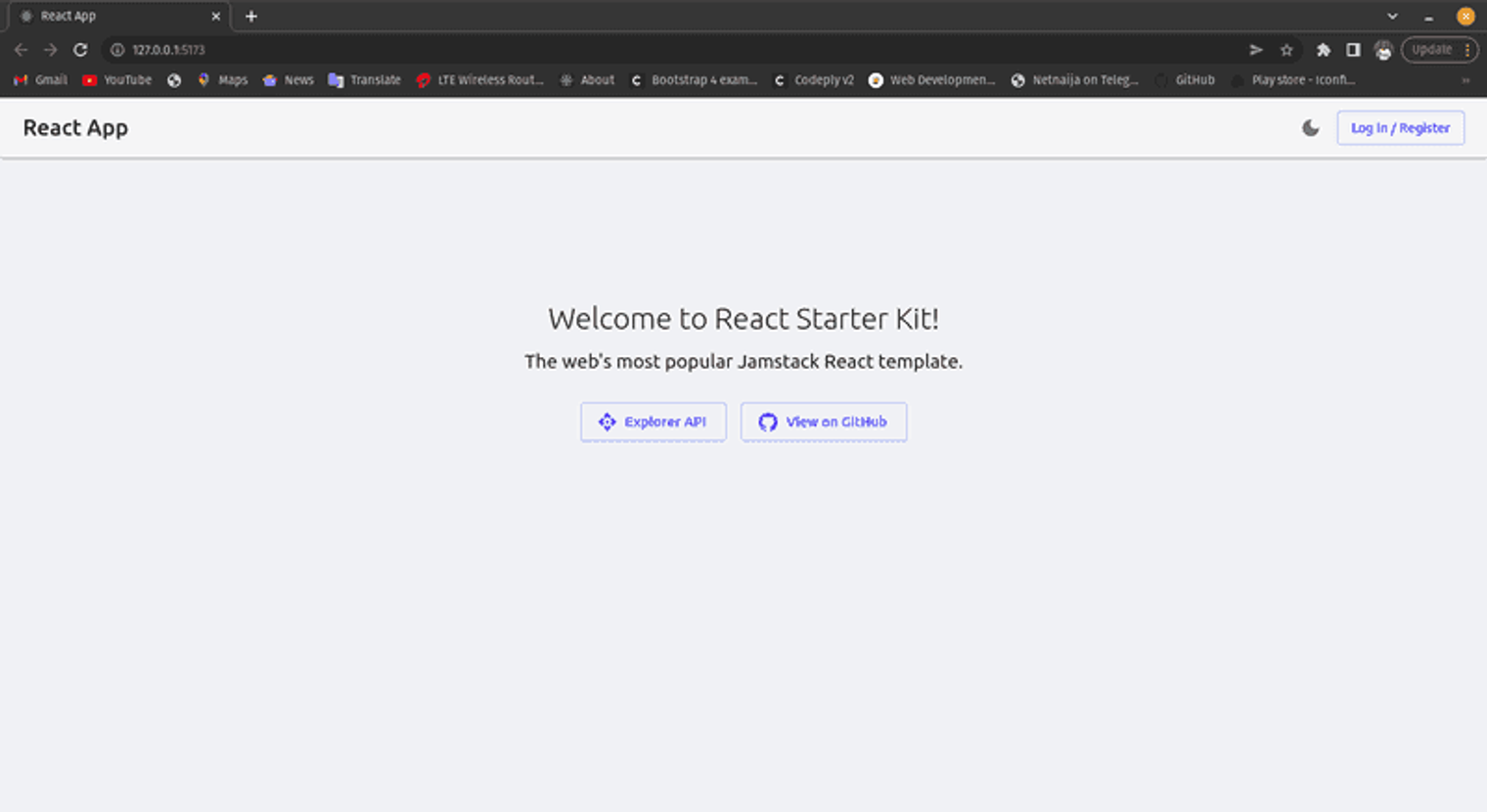The height and width of the screenshot is (812, 1487).
Task: Minimize the browser window
Action: pos(1428,17)
